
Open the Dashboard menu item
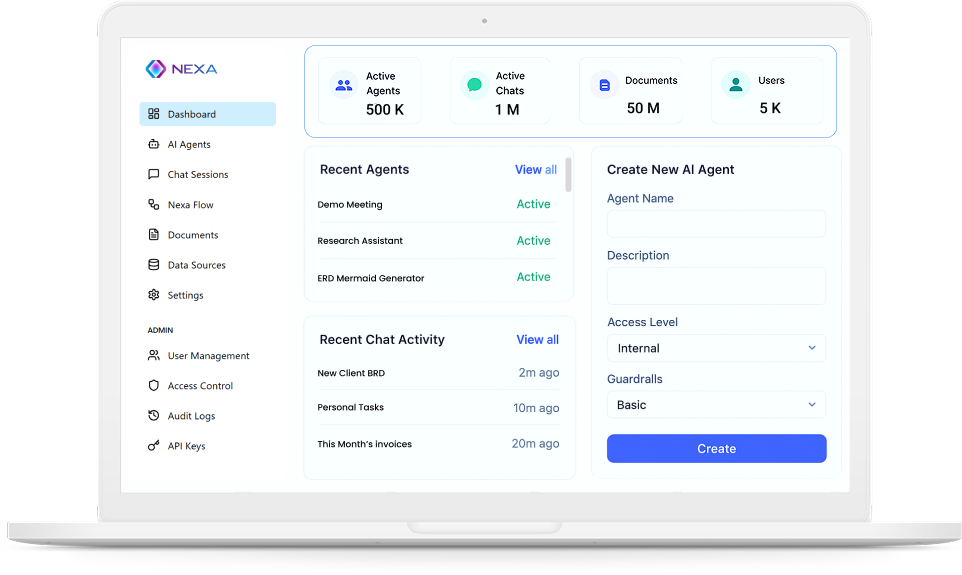click(207, 114)
